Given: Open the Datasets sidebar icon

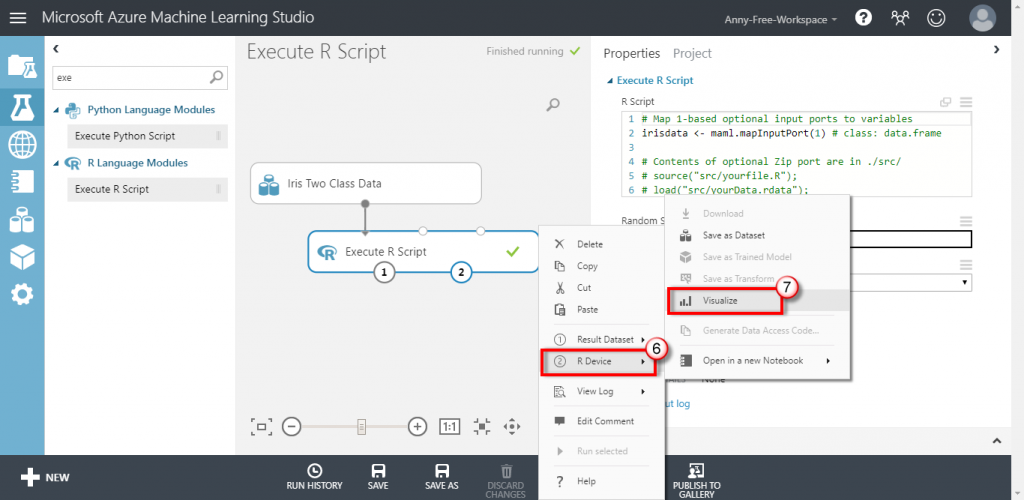Looking at the screenshot, I should click(22, 219).
